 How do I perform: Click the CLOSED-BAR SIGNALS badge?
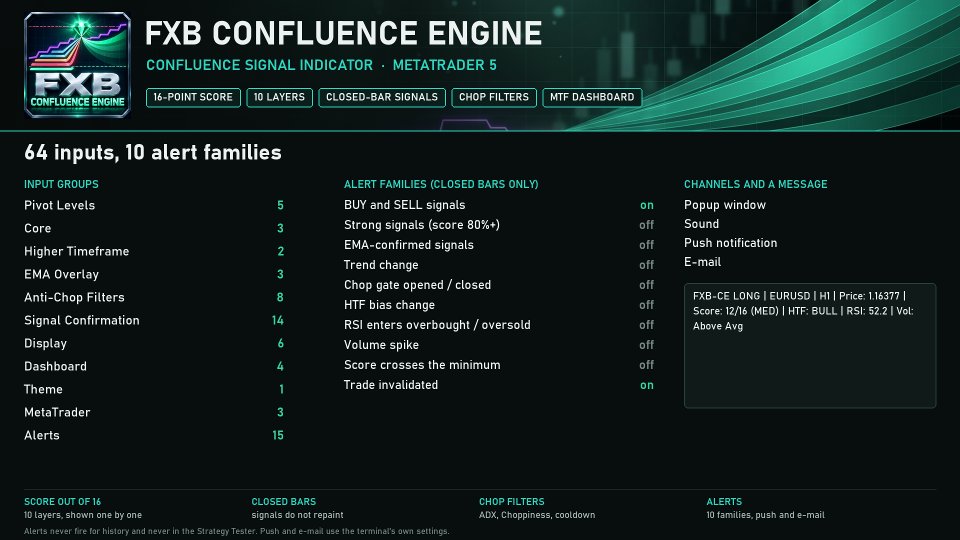pyautogui.click(x=382, y=97)
